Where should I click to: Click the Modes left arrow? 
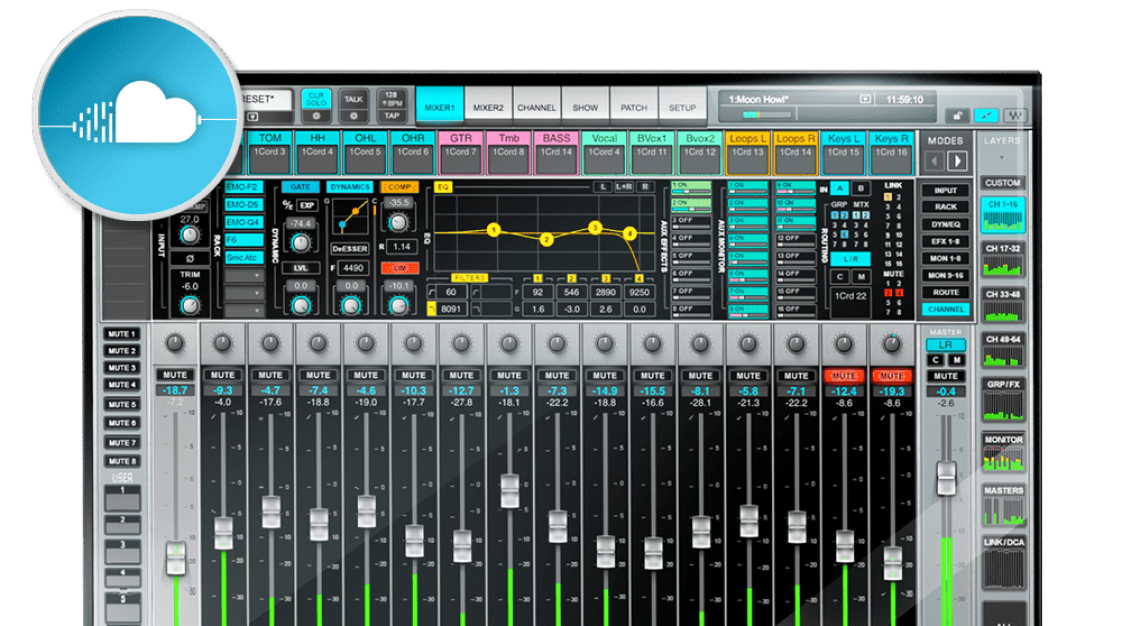tap(935, 160)
